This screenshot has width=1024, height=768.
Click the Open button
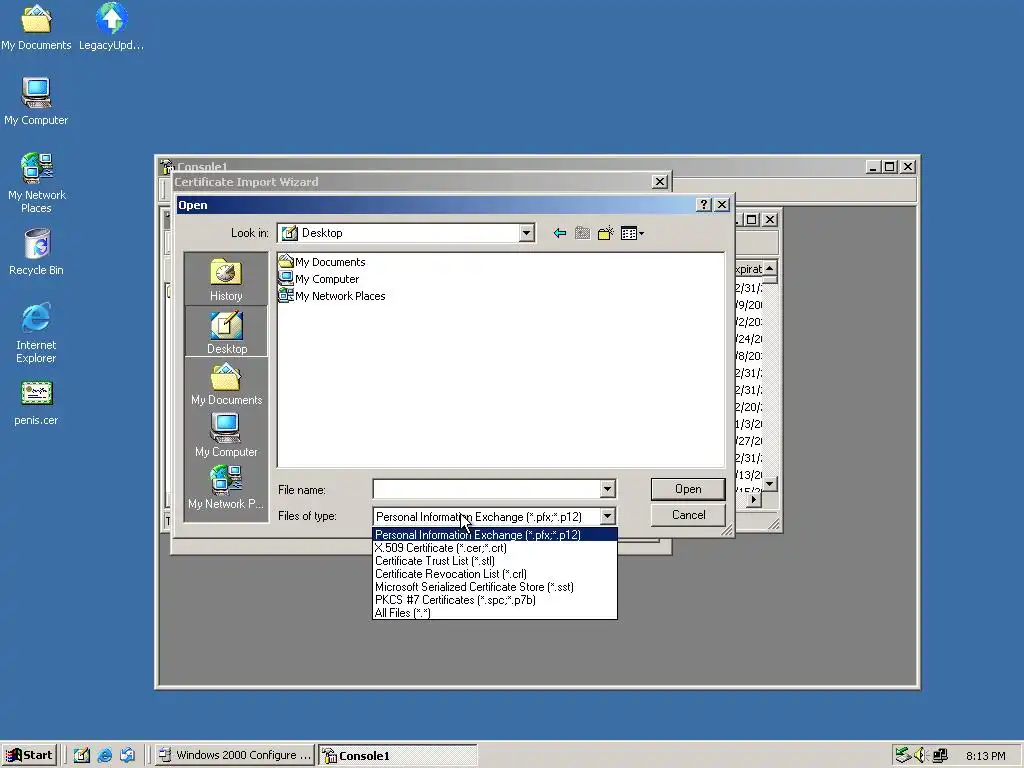[688, 489]
